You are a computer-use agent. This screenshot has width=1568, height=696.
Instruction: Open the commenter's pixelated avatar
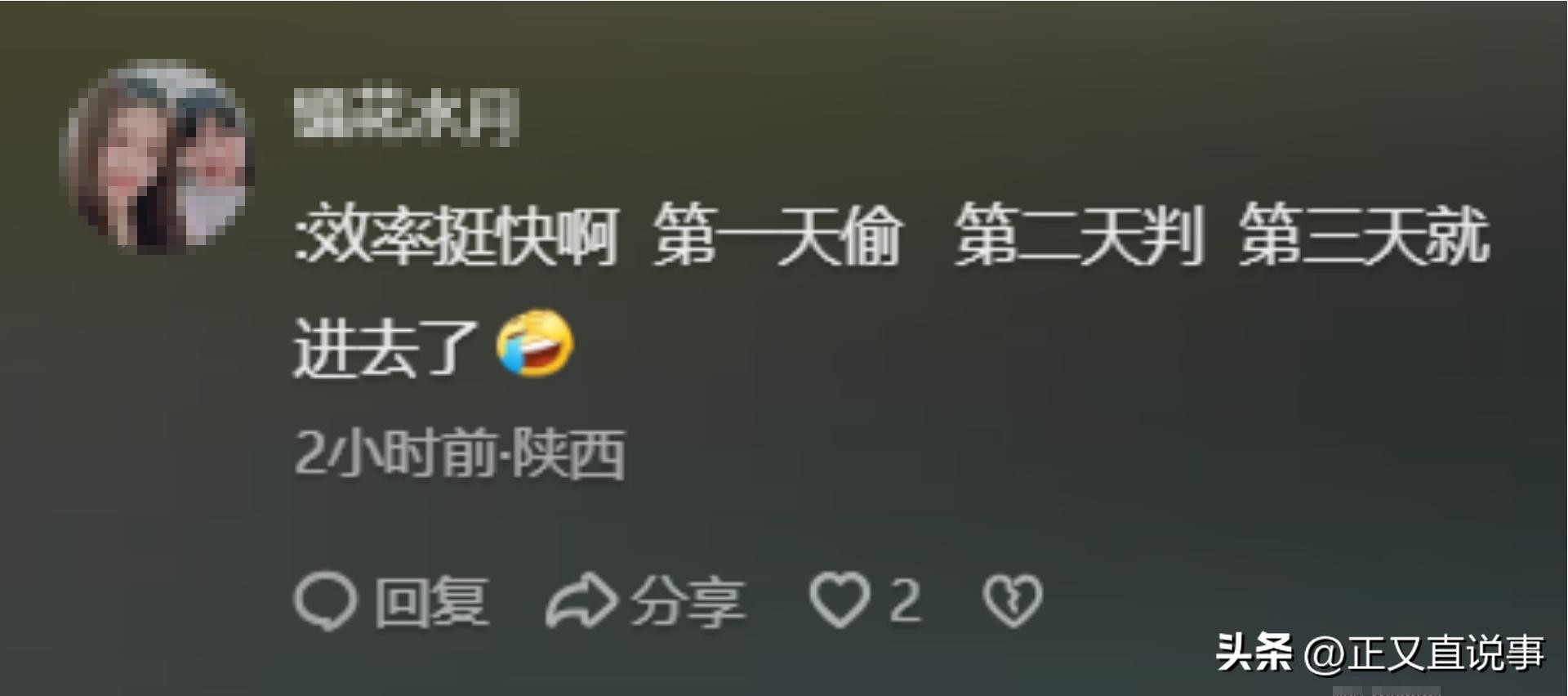pos(160,157)
